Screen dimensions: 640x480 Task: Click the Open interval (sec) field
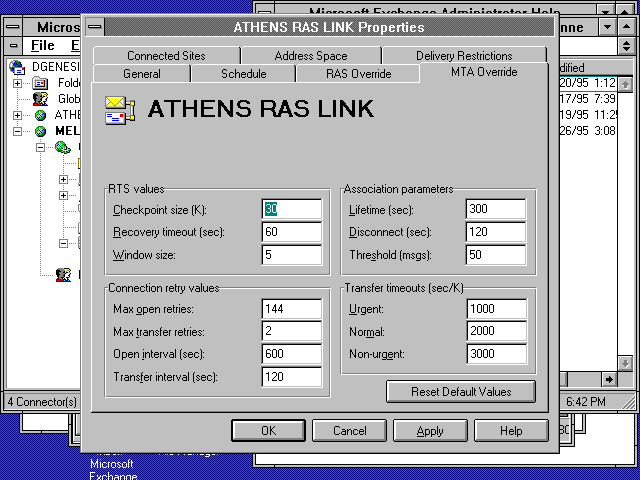291,354
